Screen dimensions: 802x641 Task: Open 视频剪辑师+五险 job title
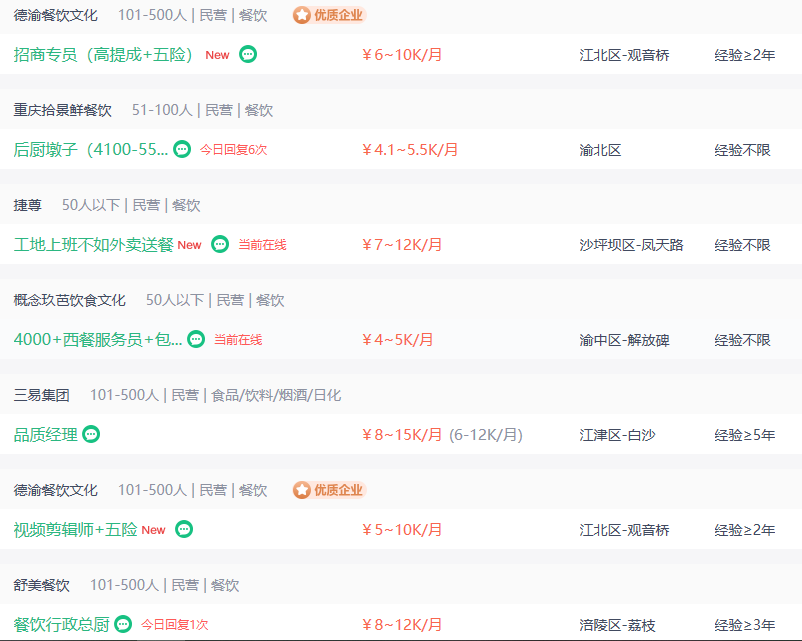(75, 530)
